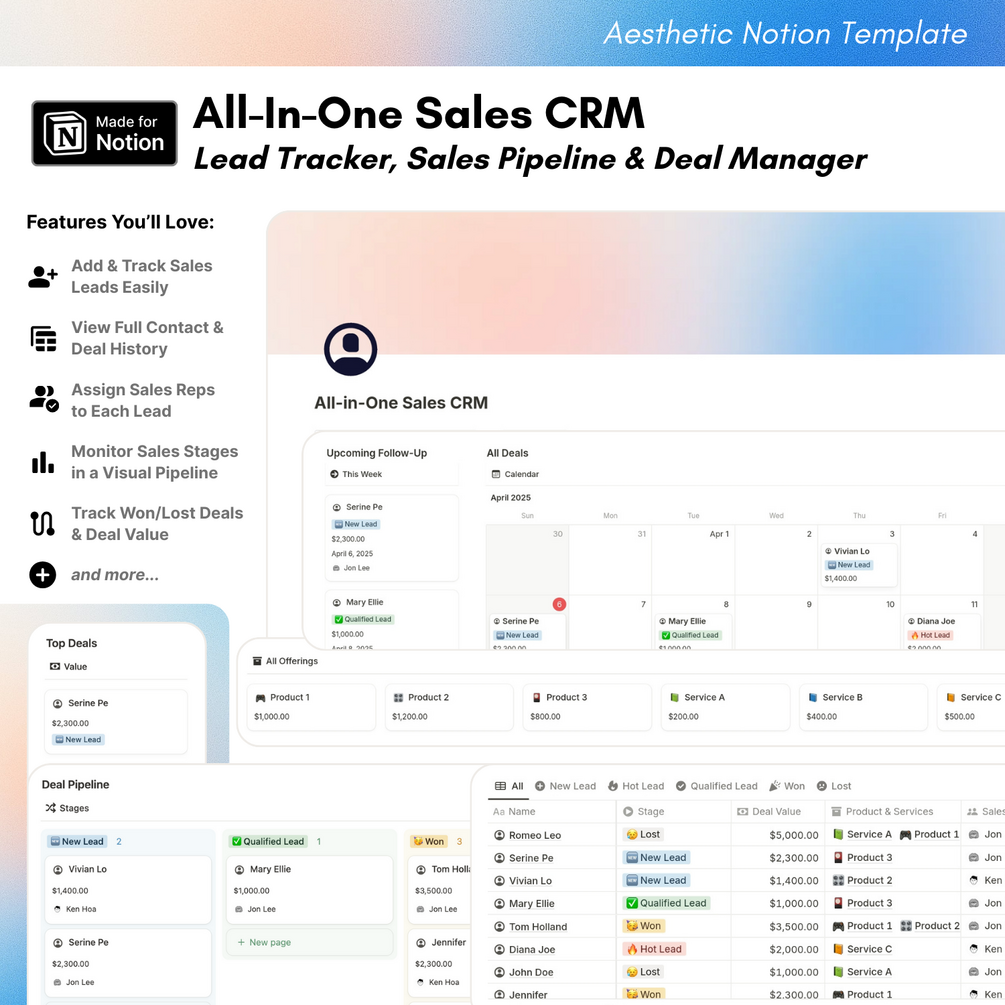Click the person icon next to Romeo Leo
The height and width of the screenshot is (1005, 1005).
[x=499, y=835]
